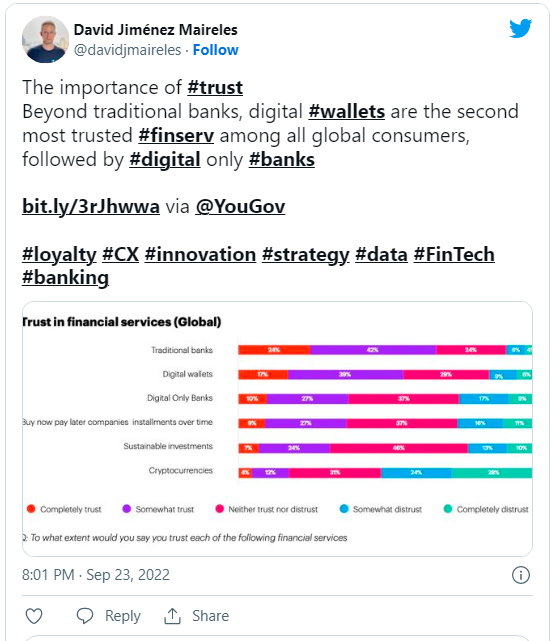Open the #finserv hashtag link
The image size is (556, 641).
point(176,136)
